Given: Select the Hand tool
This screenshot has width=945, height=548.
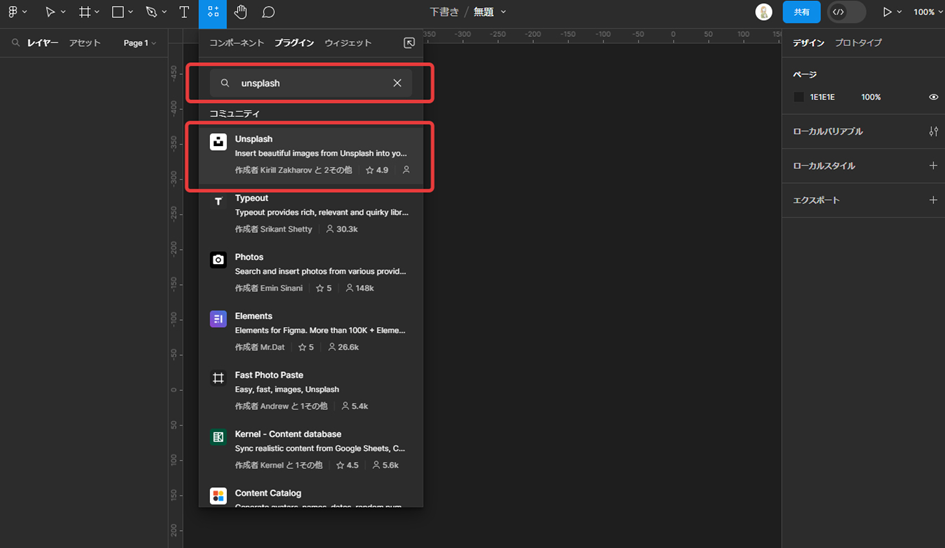Looking at the screenshot, I should click(240, 12).
